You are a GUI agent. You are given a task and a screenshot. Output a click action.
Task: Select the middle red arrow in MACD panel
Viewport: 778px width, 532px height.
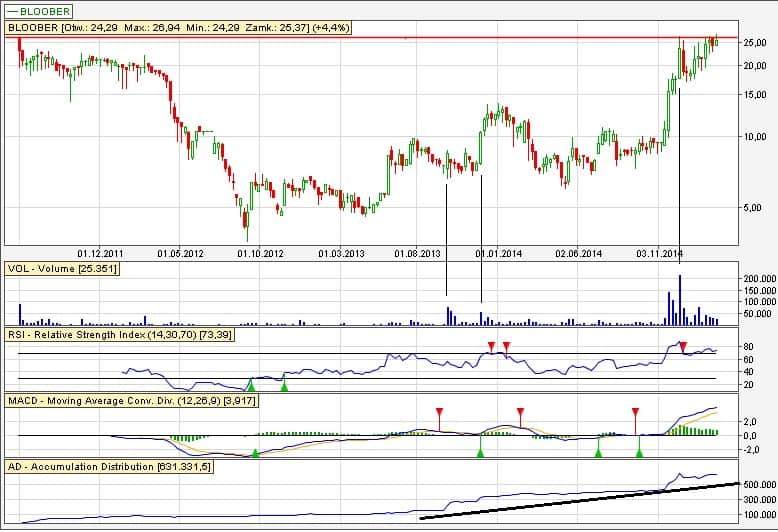520,412
